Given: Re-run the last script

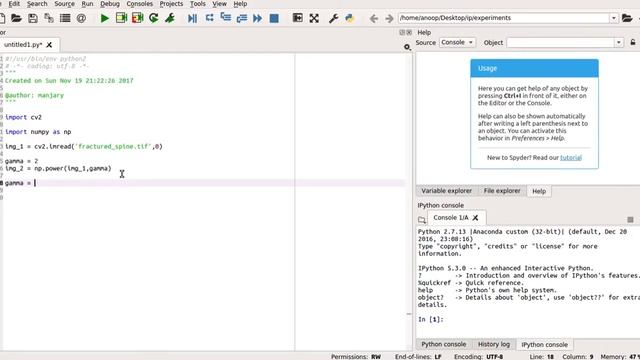Looking at the screenshot, I should tap(153, 18).
